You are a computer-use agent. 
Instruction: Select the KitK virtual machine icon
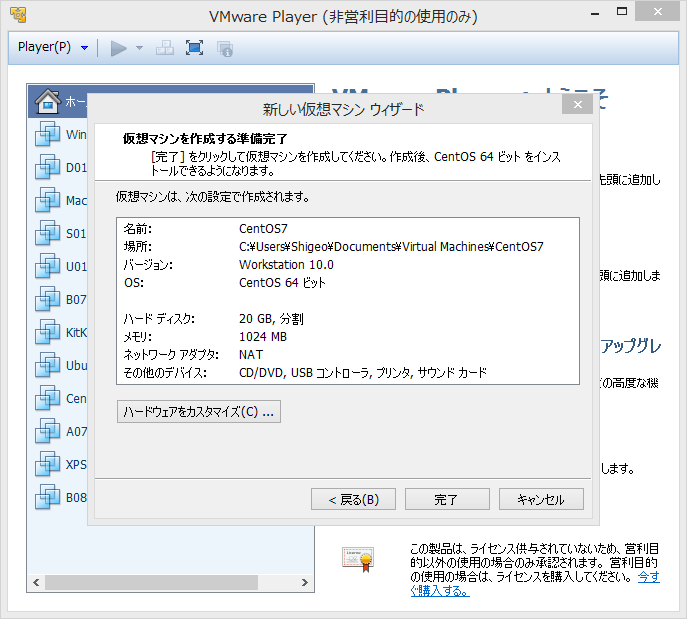[x=47, y=332]
